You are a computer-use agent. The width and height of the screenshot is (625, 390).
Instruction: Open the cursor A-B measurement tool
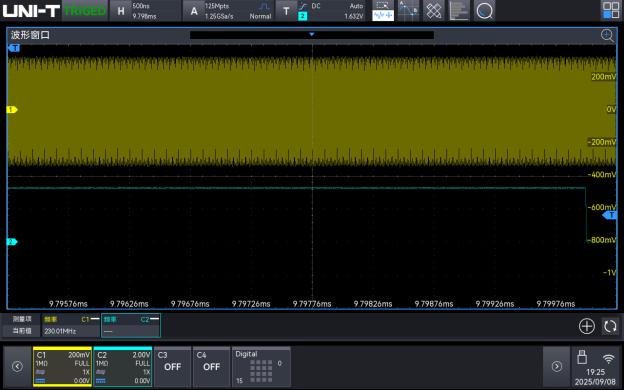(409, 11)
